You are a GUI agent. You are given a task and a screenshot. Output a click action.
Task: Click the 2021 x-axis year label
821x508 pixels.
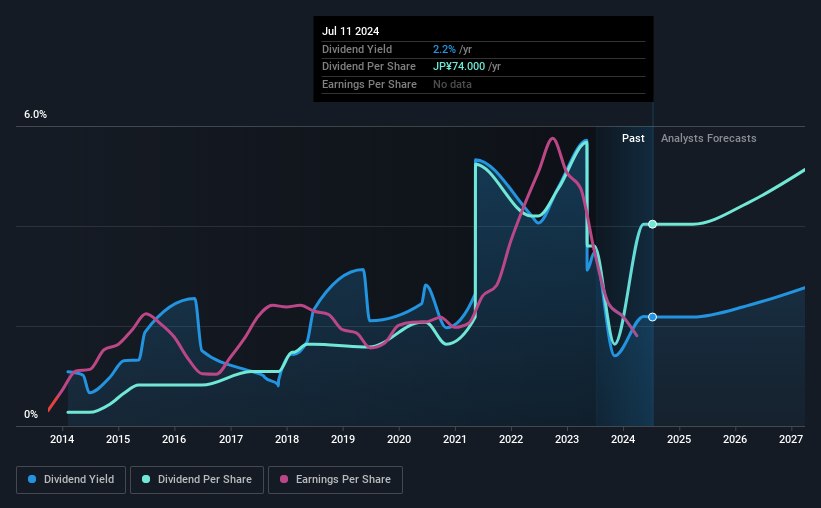point(454,439)
